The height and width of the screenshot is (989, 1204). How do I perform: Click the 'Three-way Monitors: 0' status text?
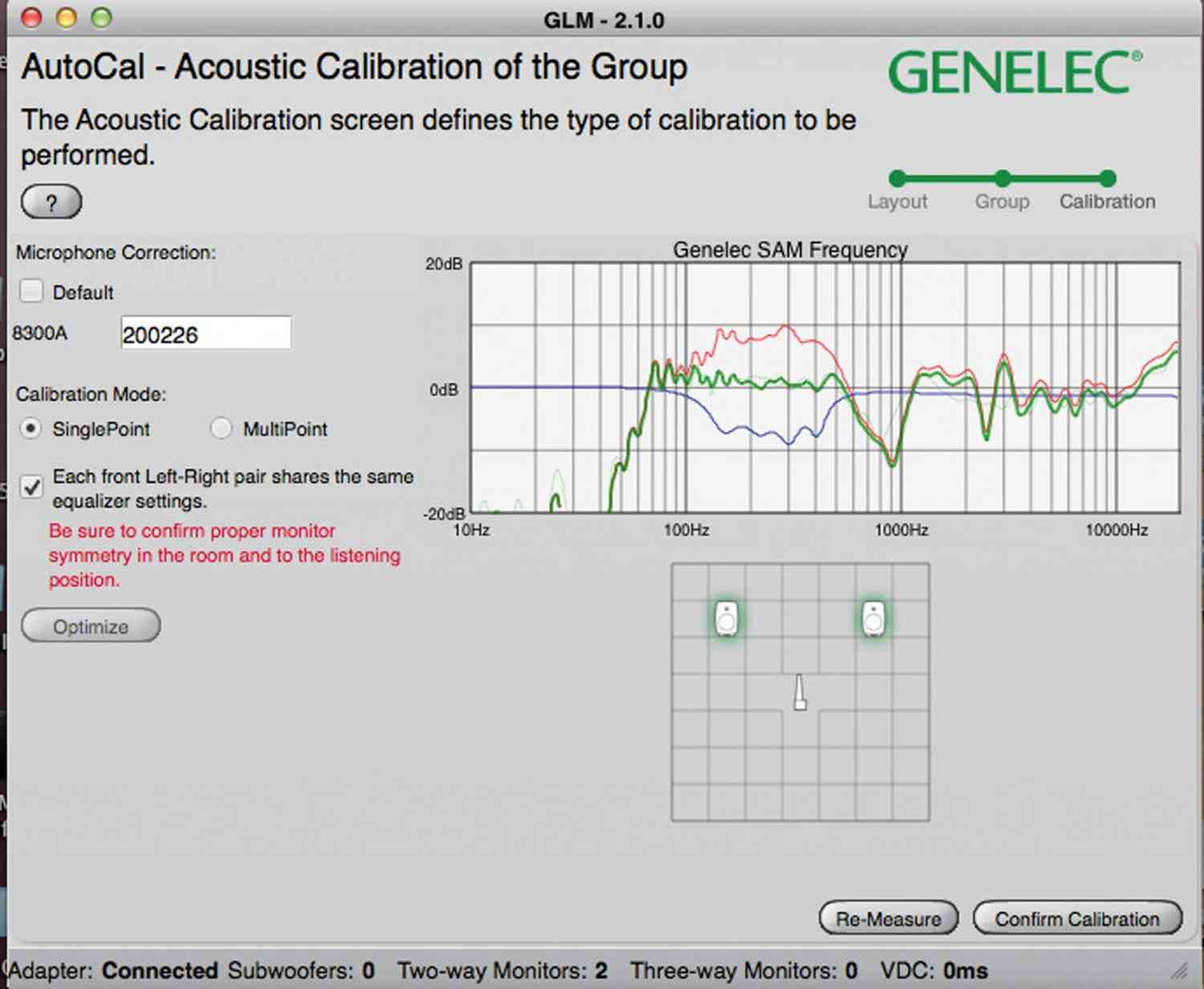[744, 971]
